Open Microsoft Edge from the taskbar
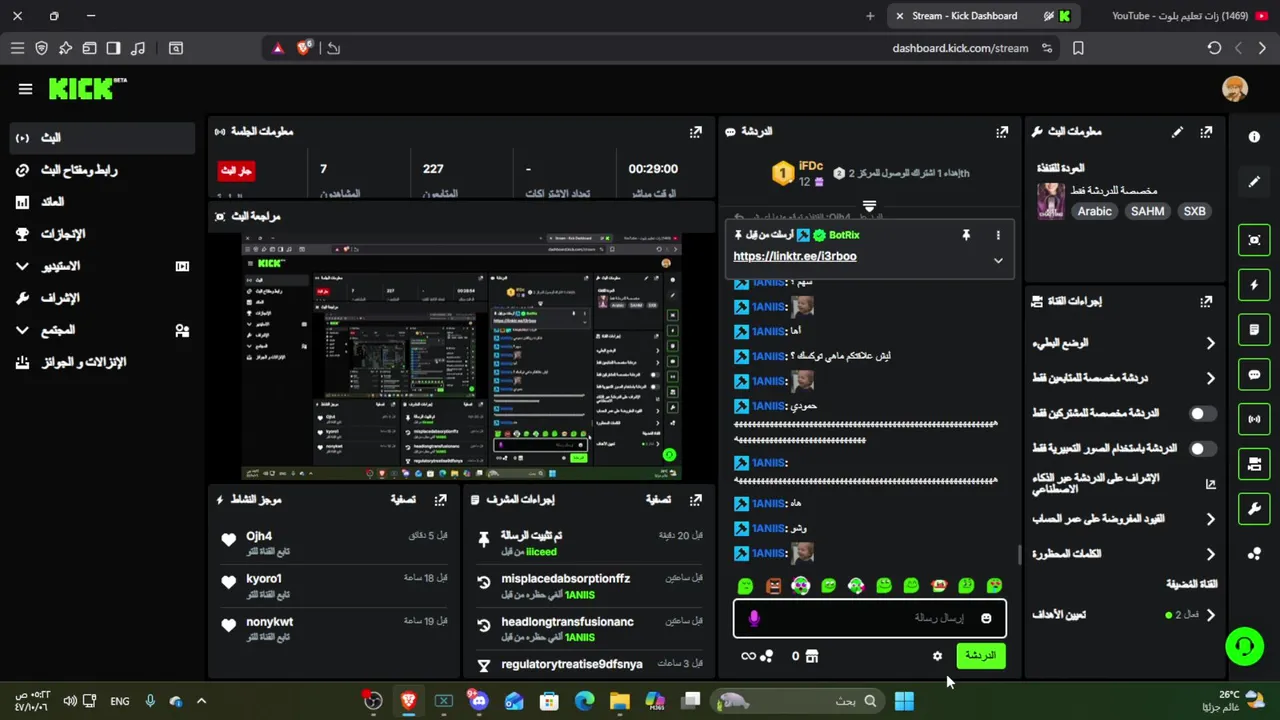Viewport: 1280px width, 720px height. tap(584, 701)
